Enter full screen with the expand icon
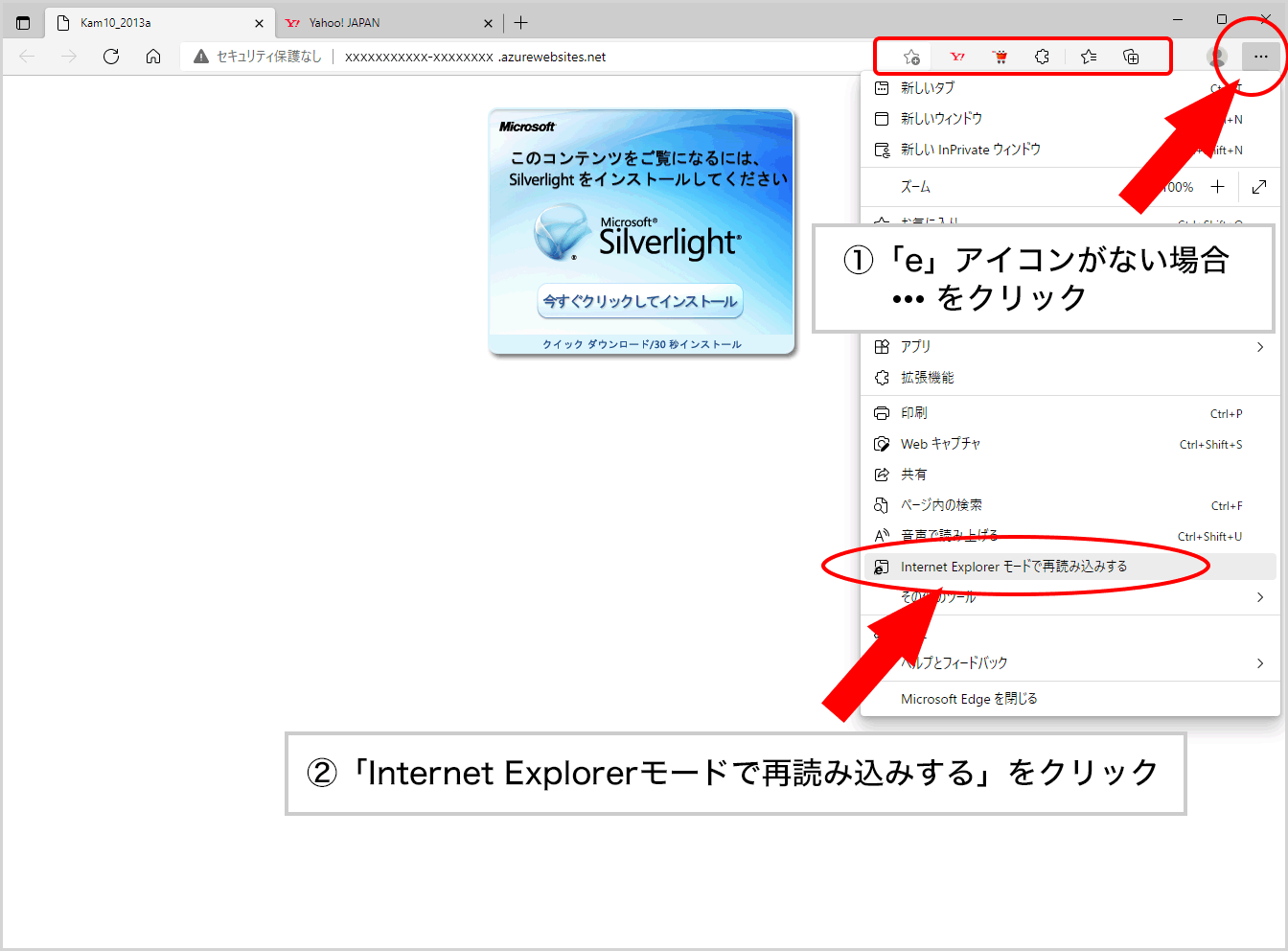This screenshot has height=951, width=1288. point(1259,187)
